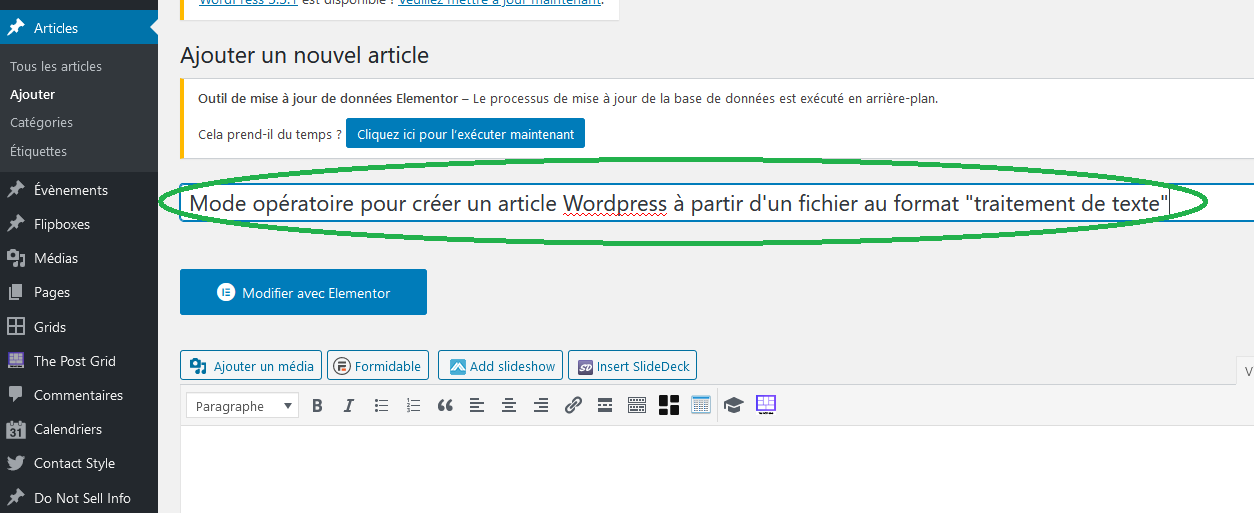Click Modifier avec Elementor button
The width and height of the screenshot is (1254, 513).
pyautogui.click(x=303, y=292)
